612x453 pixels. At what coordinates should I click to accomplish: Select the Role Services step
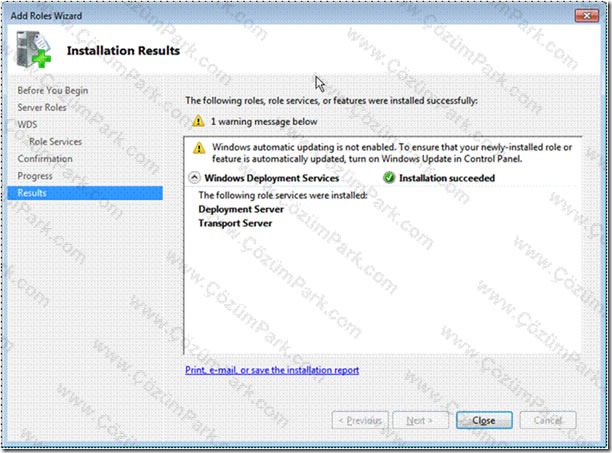55,142
